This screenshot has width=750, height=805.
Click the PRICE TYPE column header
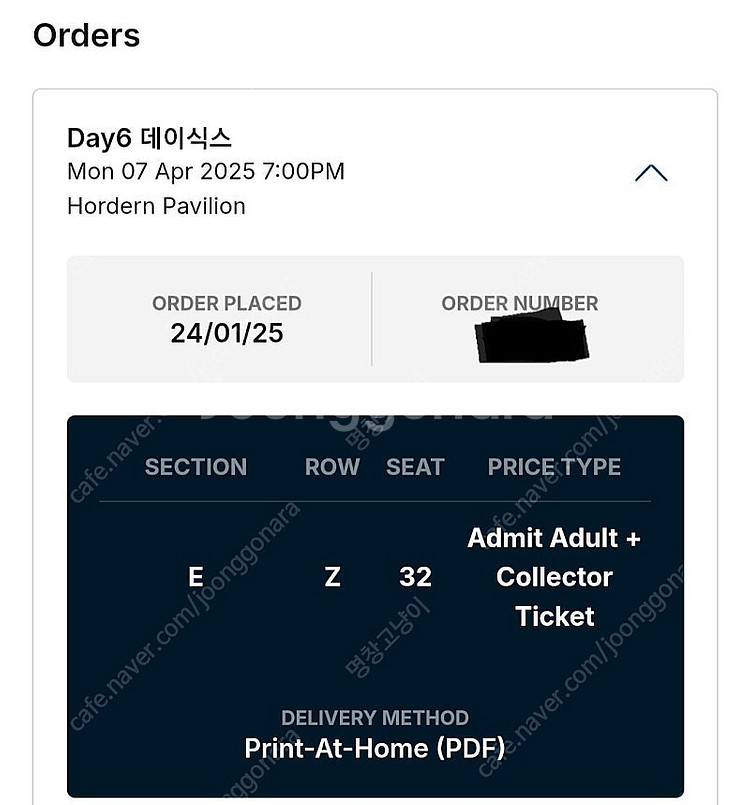point(554,467)
